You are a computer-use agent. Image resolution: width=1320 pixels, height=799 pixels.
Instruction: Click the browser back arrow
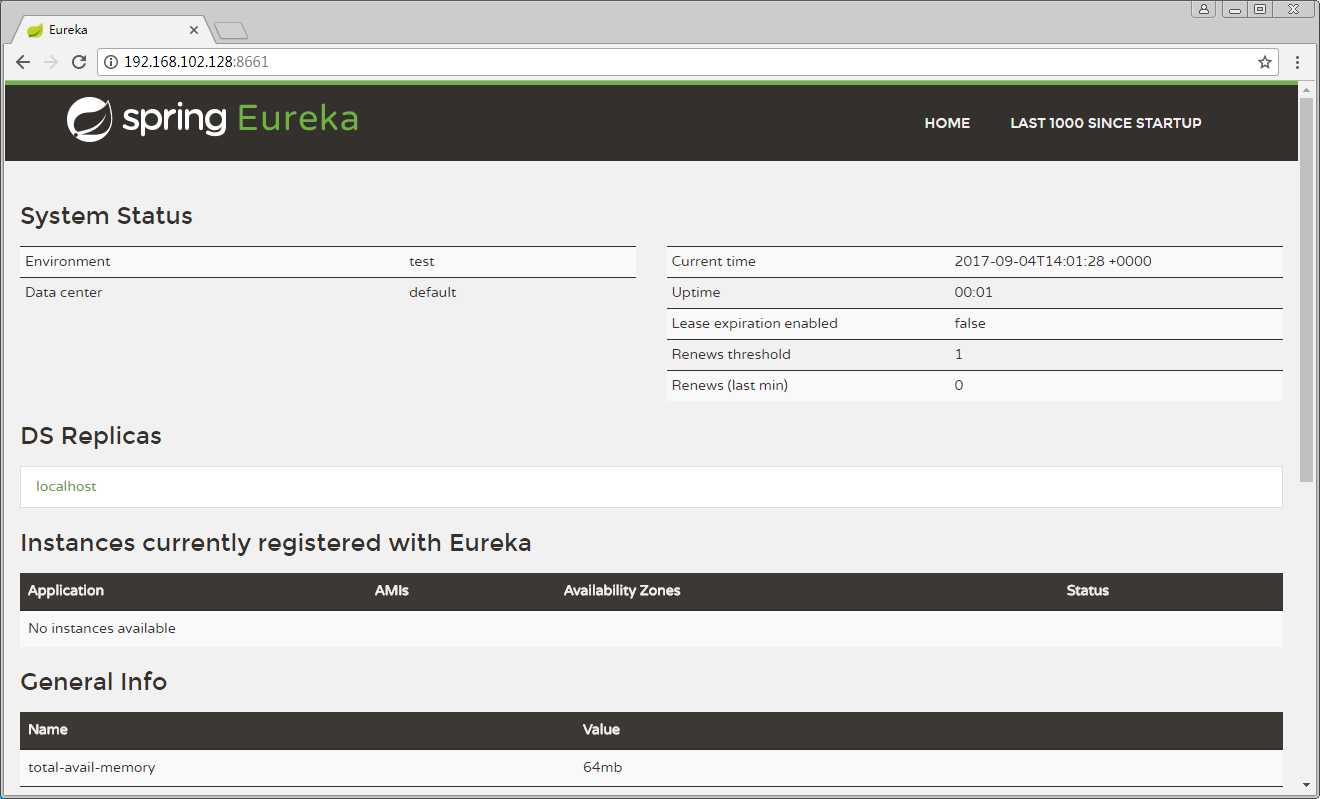pos(23,62)
